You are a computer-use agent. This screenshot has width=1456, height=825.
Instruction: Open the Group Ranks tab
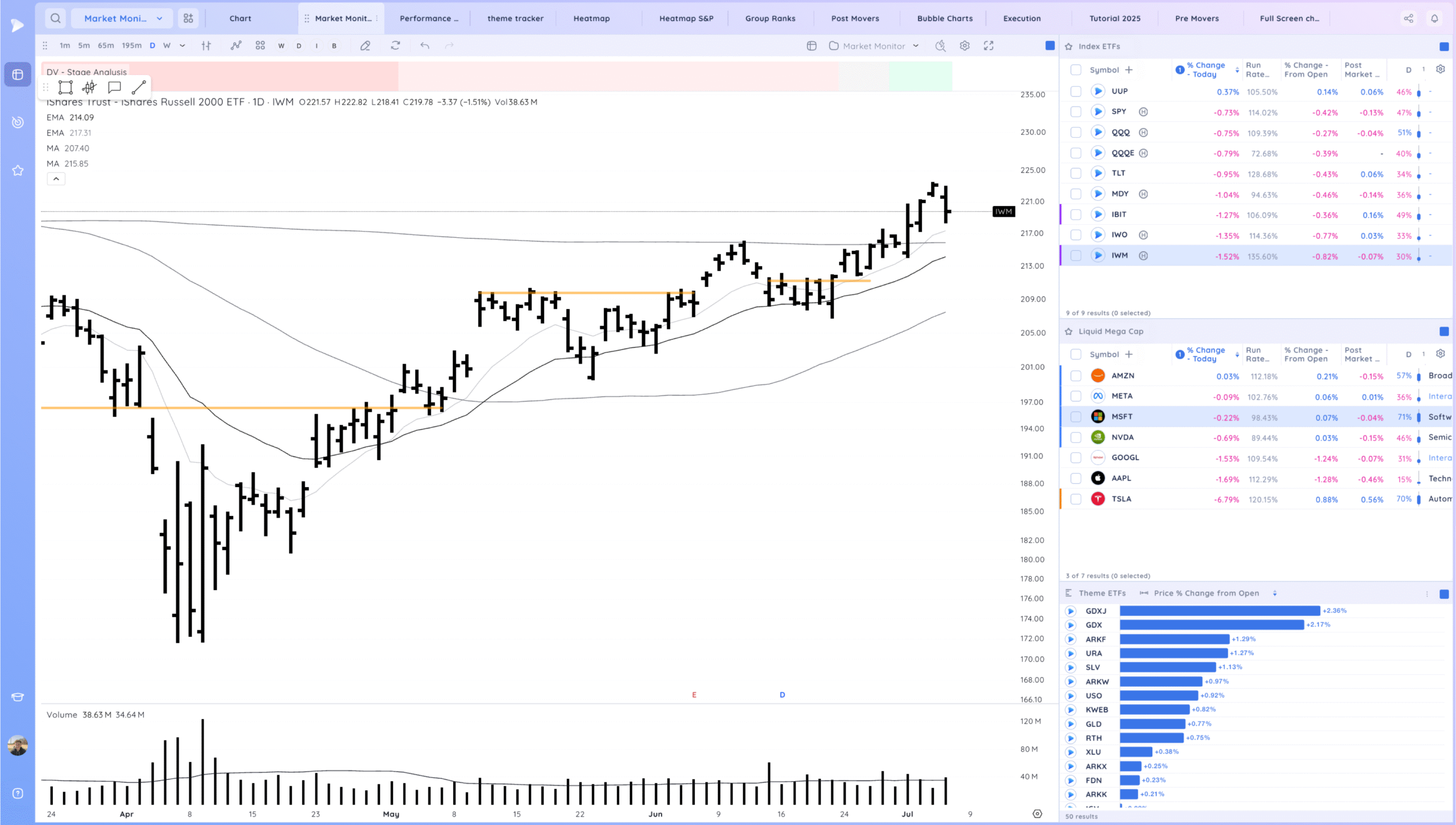(770, 18)
